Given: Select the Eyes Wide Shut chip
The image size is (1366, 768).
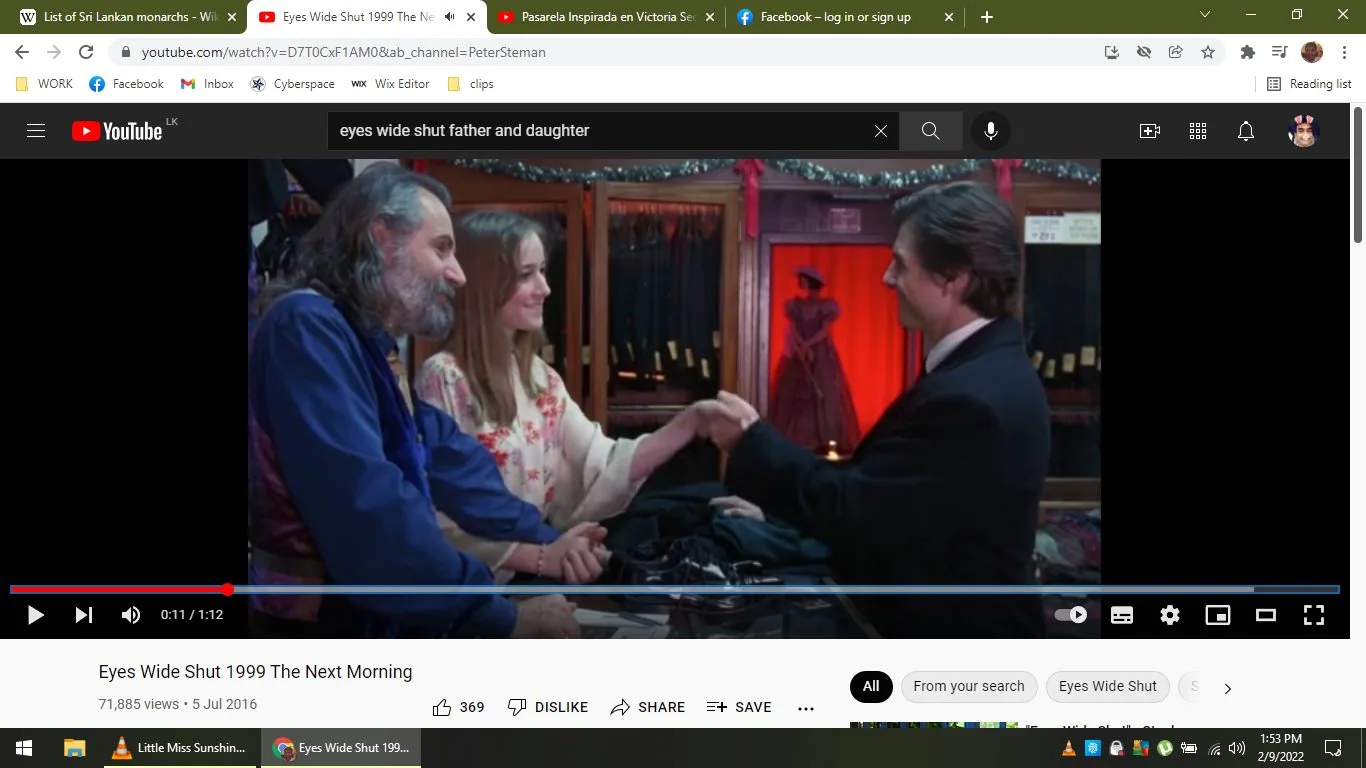Looking at the screenshot, I should [x=1107, y=687].
